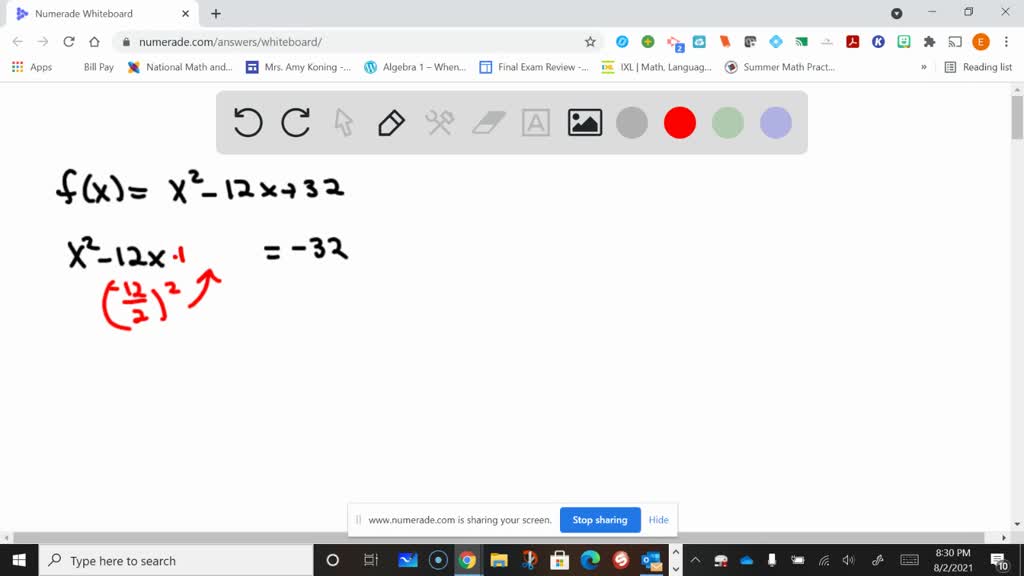Click the taskbar search box
The width and height of the screenshot is (1024, 576).
(176, 560)
